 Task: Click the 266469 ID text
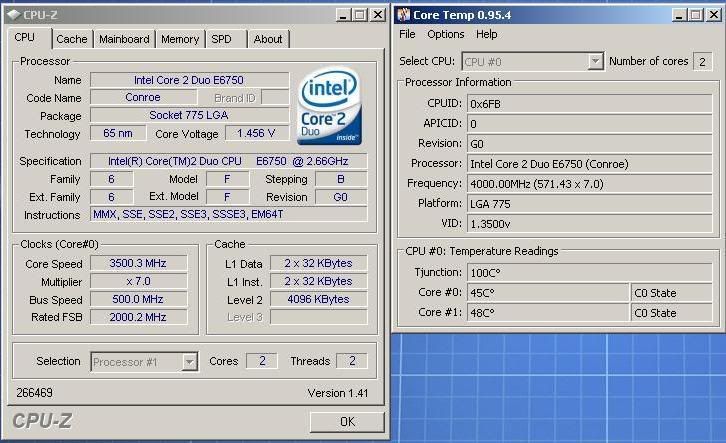pos(34,393)
